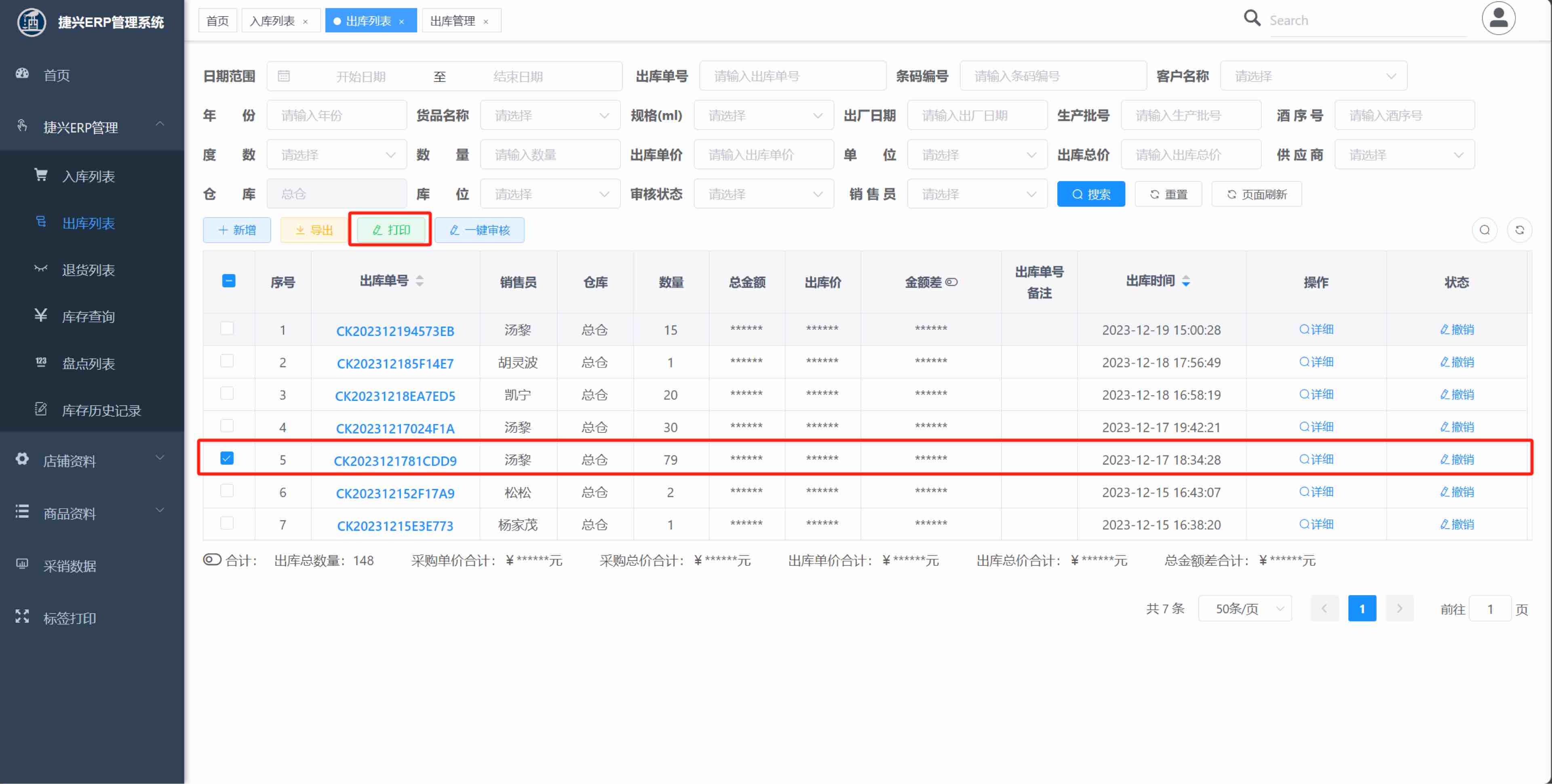Click the 一键审核 button

[480, 230]
